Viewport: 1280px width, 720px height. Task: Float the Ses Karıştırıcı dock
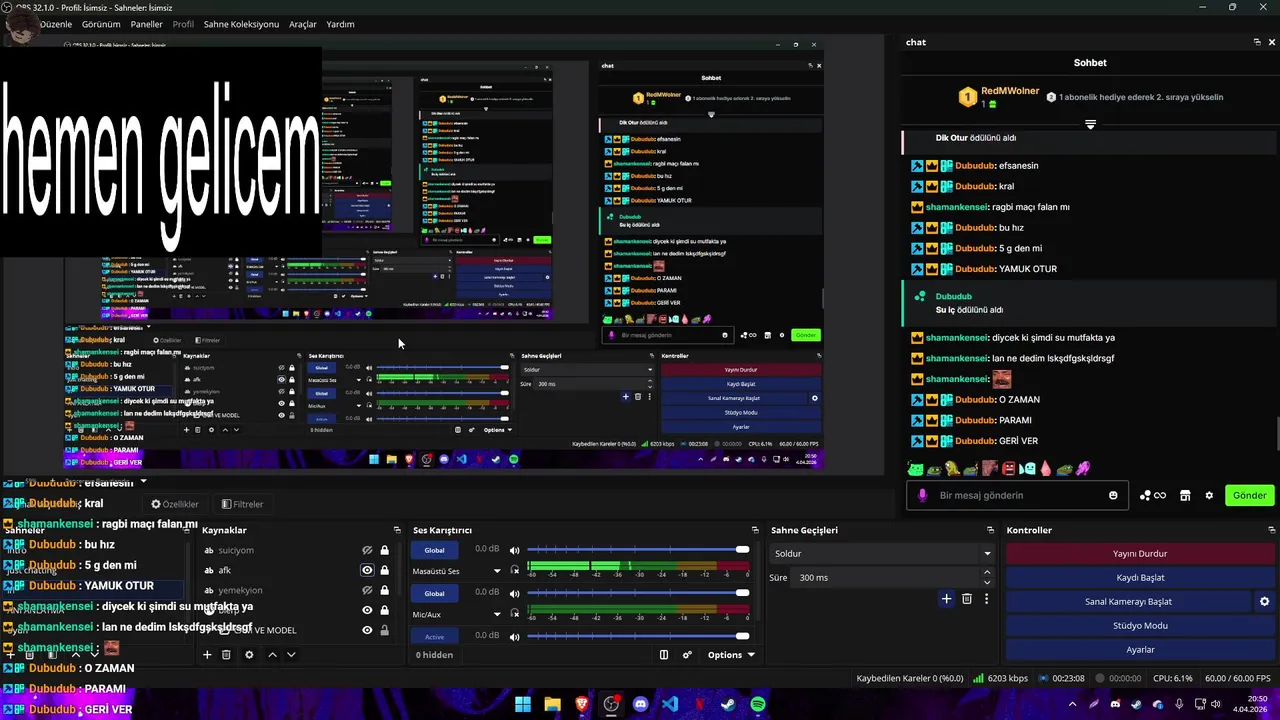[755, 530]
